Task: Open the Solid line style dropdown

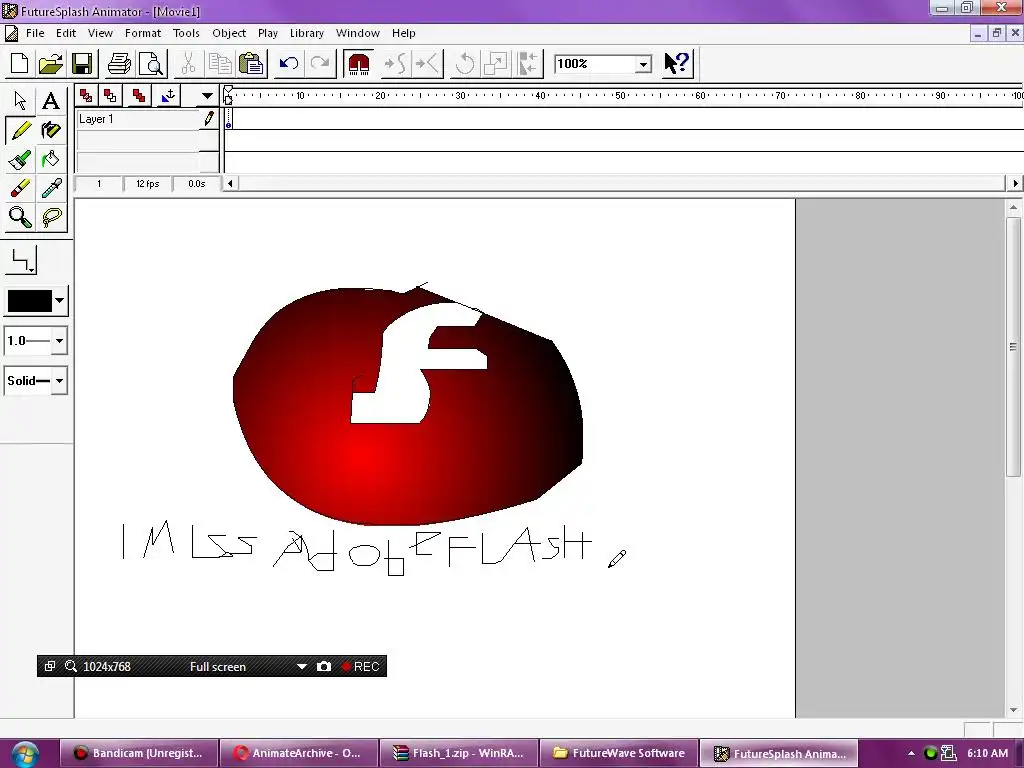Action: [59, 381]
